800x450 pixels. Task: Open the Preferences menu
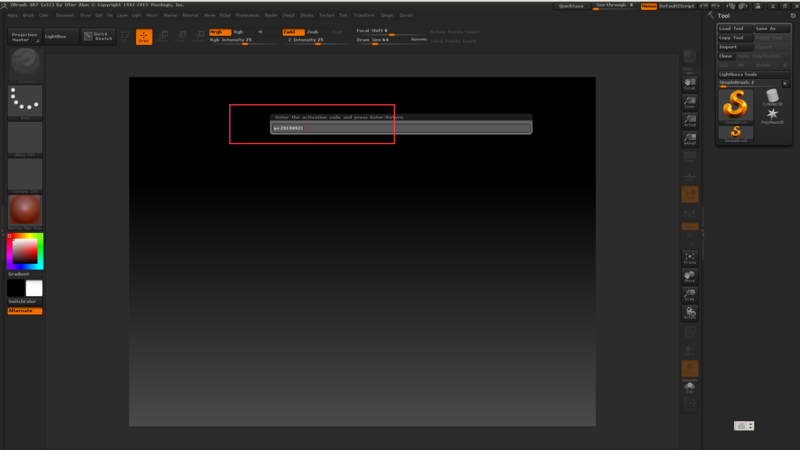247,16
